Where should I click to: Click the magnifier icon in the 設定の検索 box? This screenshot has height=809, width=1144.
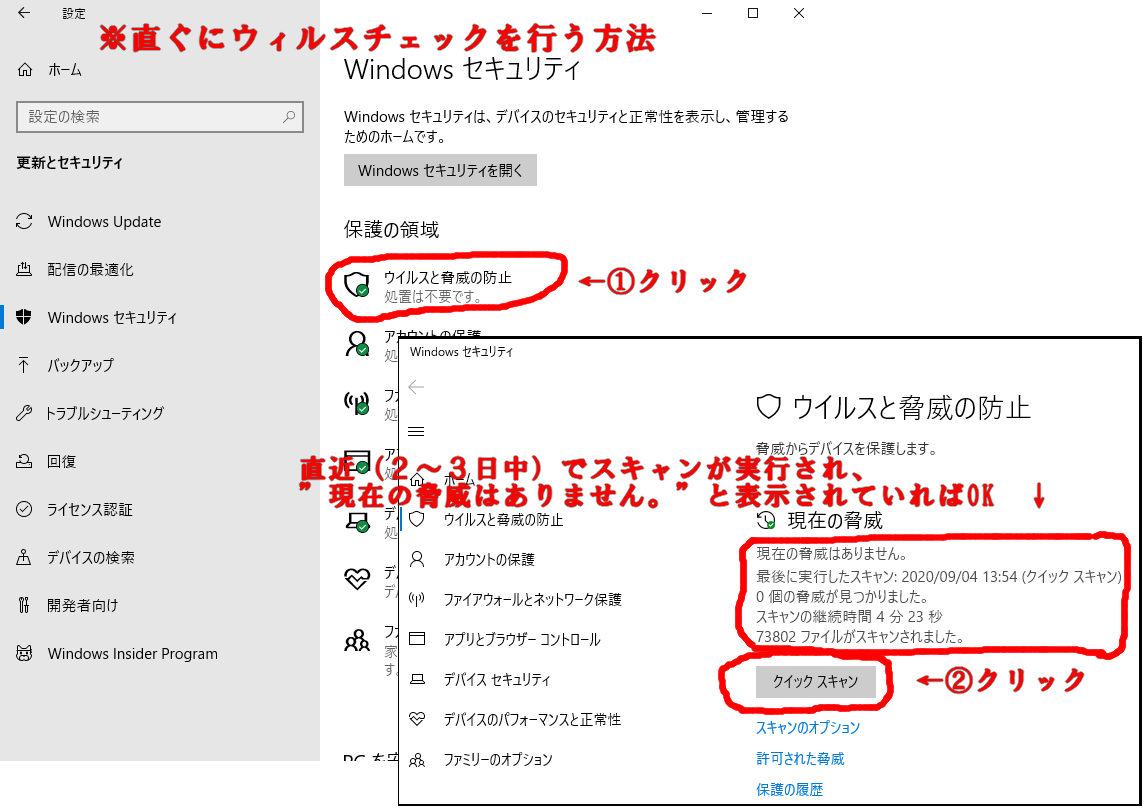pos(289,117)
